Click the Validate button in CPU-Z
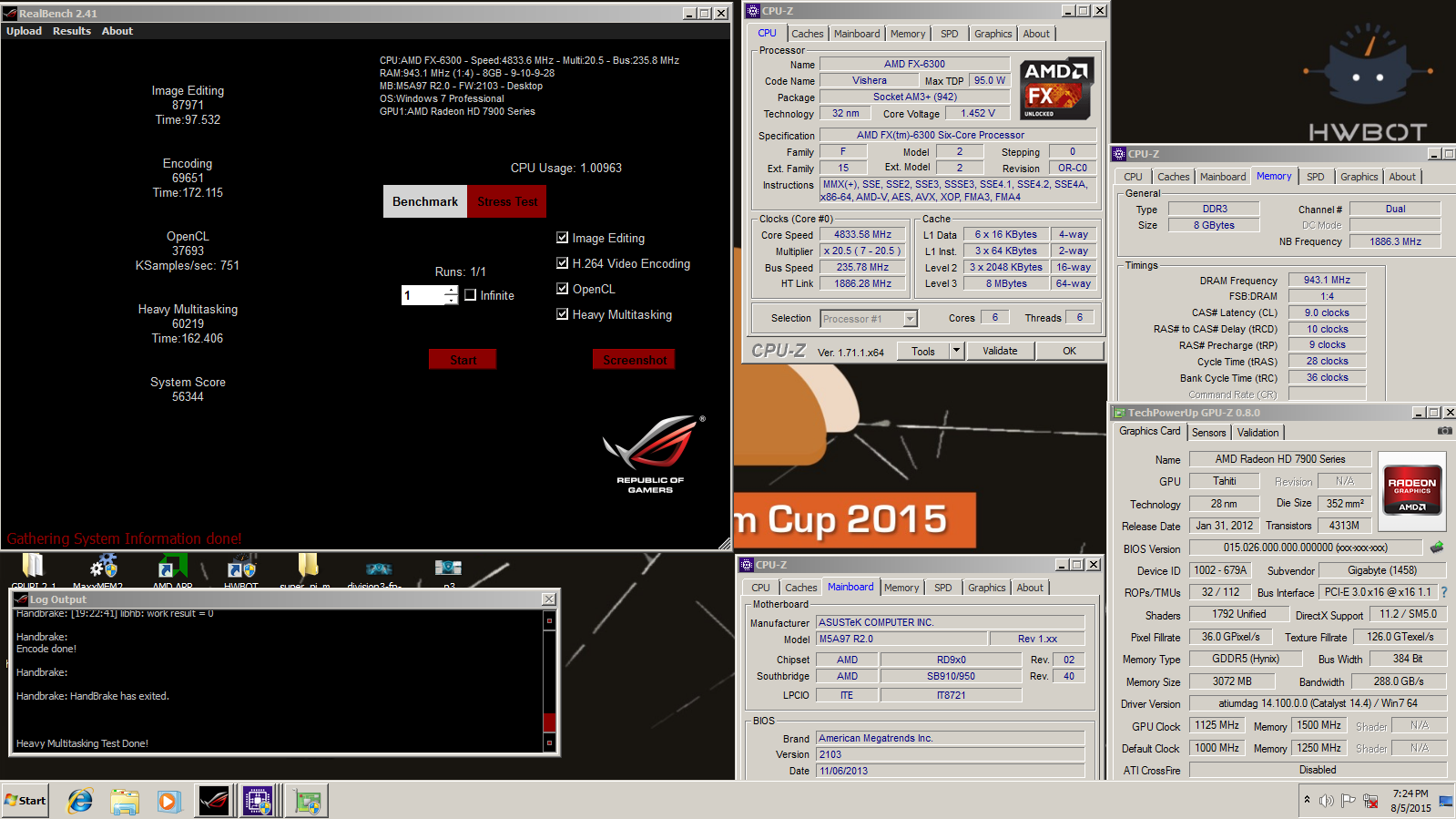This screenshot has width=1456, height=819. 1000,351
